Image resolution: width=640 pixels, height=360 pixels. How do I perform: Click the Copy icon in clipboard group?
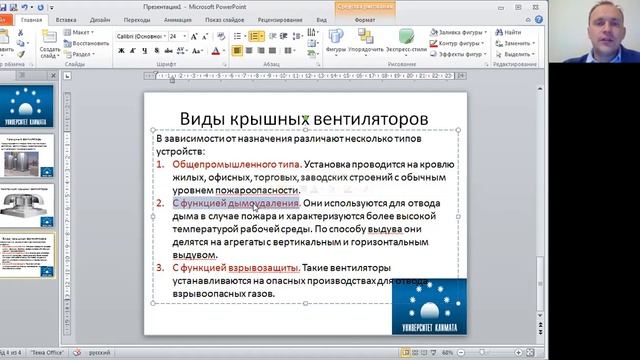[x=20, y=43]
